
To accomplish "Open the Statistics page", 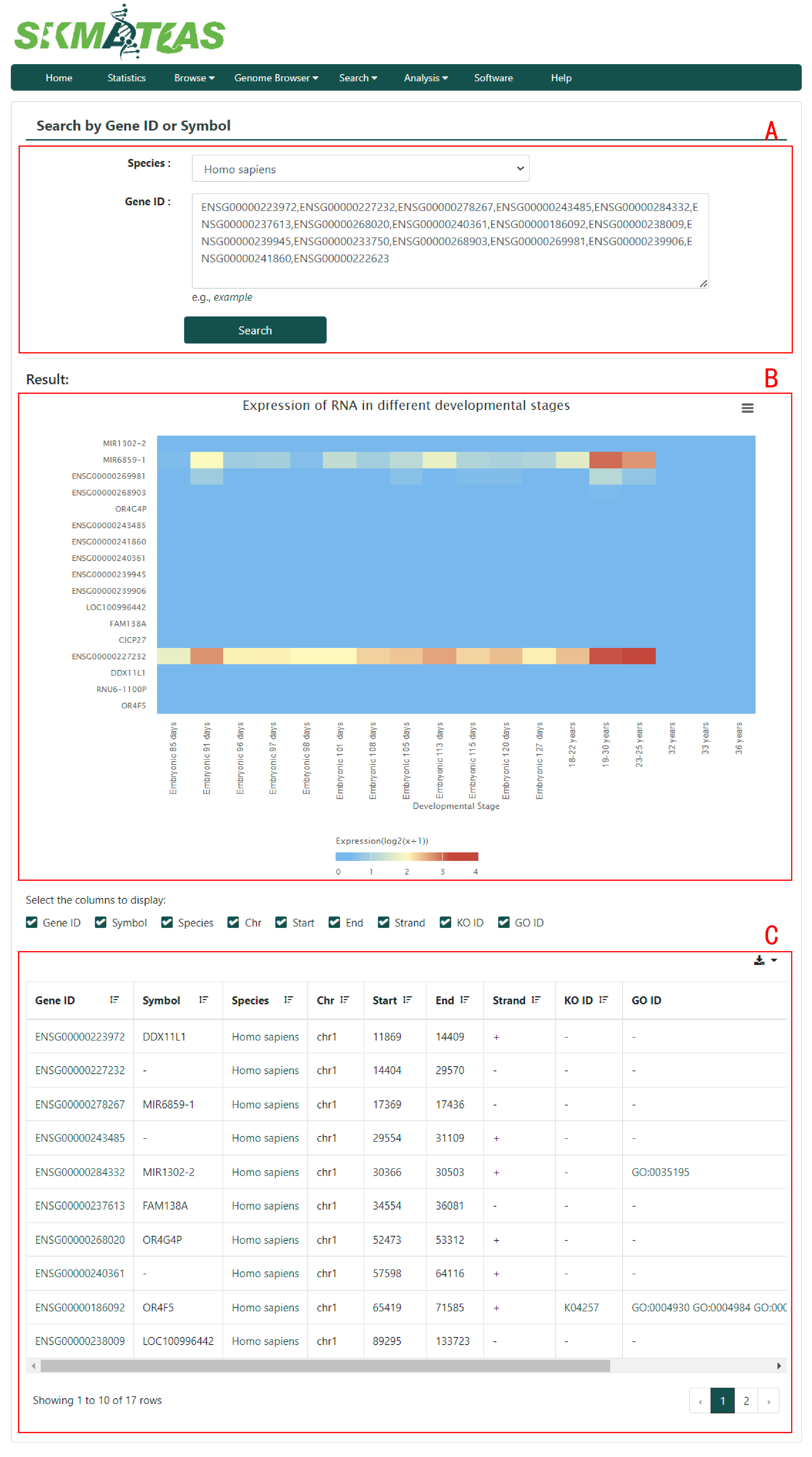I will pyautogui.click(x=127, y=78).
